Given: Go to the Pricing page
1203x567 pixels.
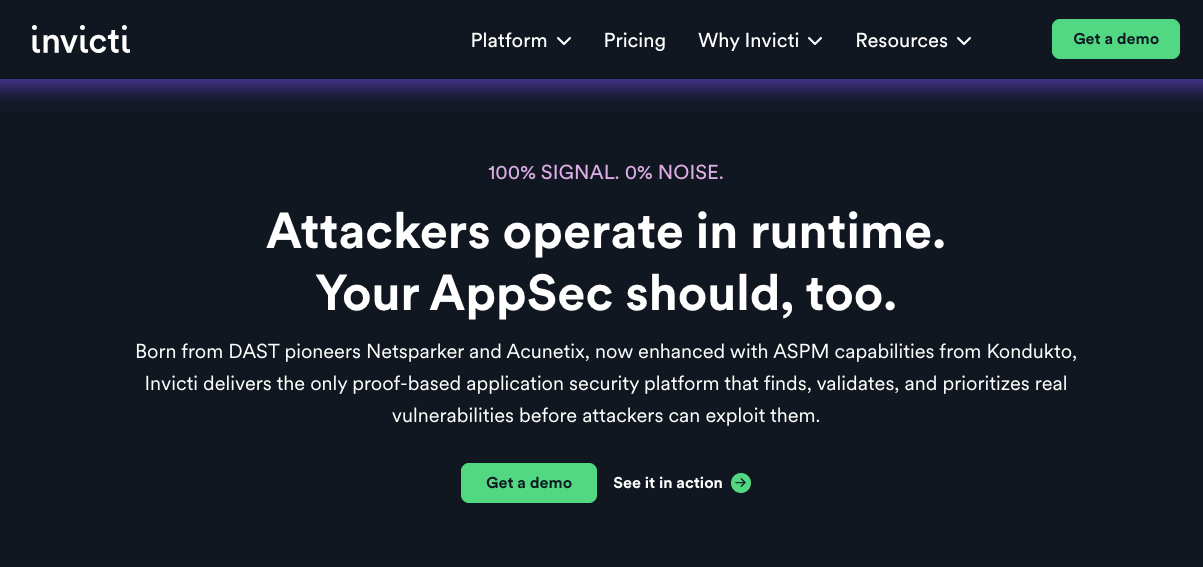Looking at the screenshot, I should (634, 40).
